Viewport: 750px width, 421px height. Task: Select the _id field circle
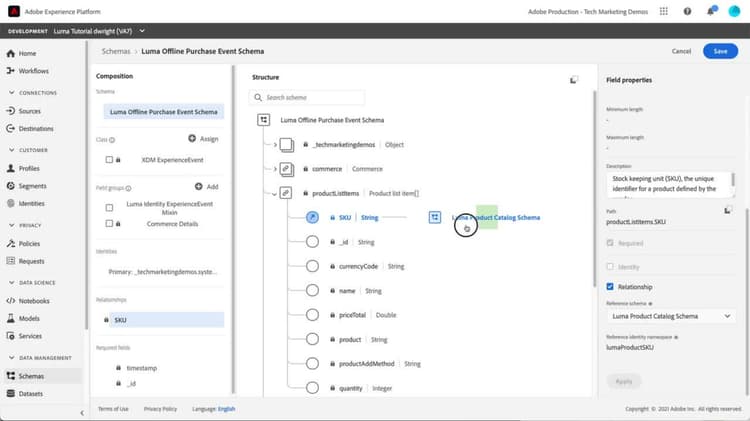coord(312,242)
